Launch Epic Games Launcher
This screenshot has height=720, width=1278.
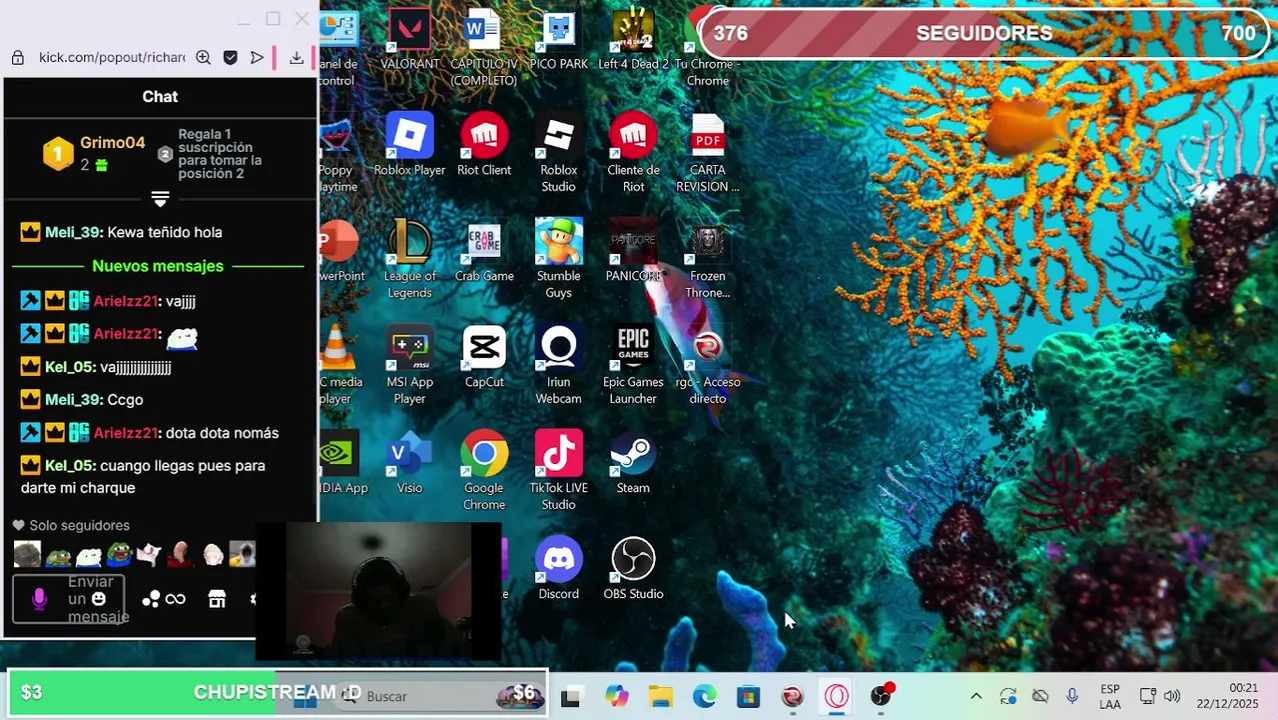click(x=633, y=366)
